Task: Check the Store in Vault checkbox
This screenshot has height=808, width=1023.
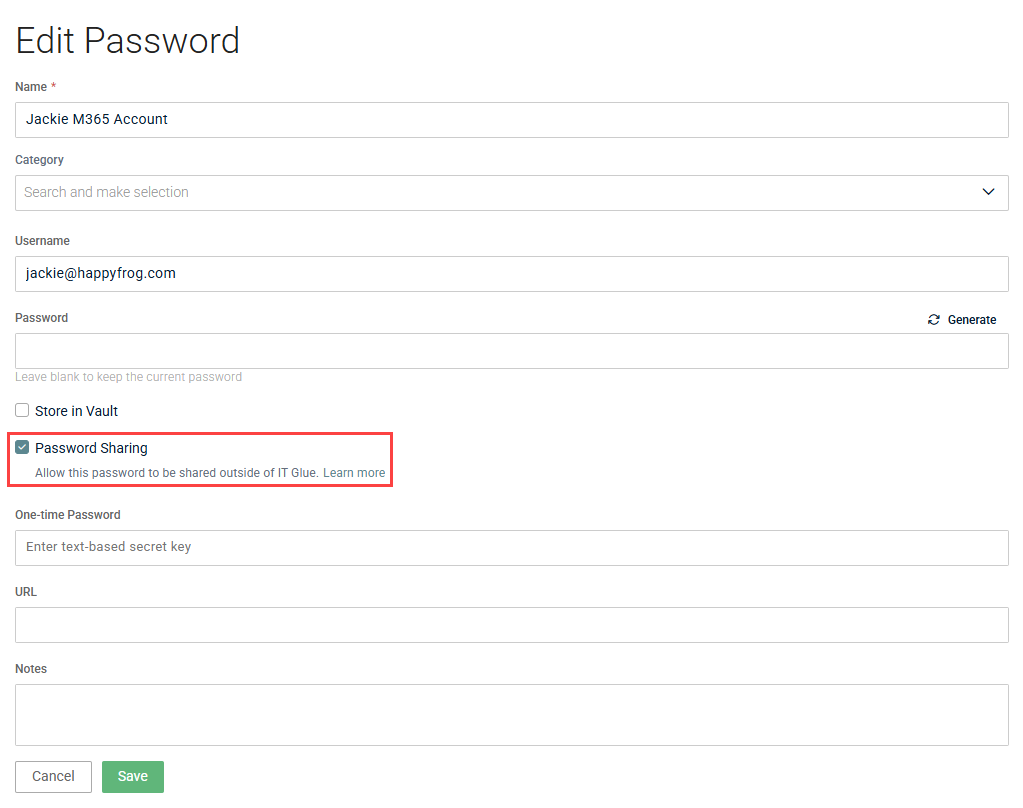Action: coord(22,411)
